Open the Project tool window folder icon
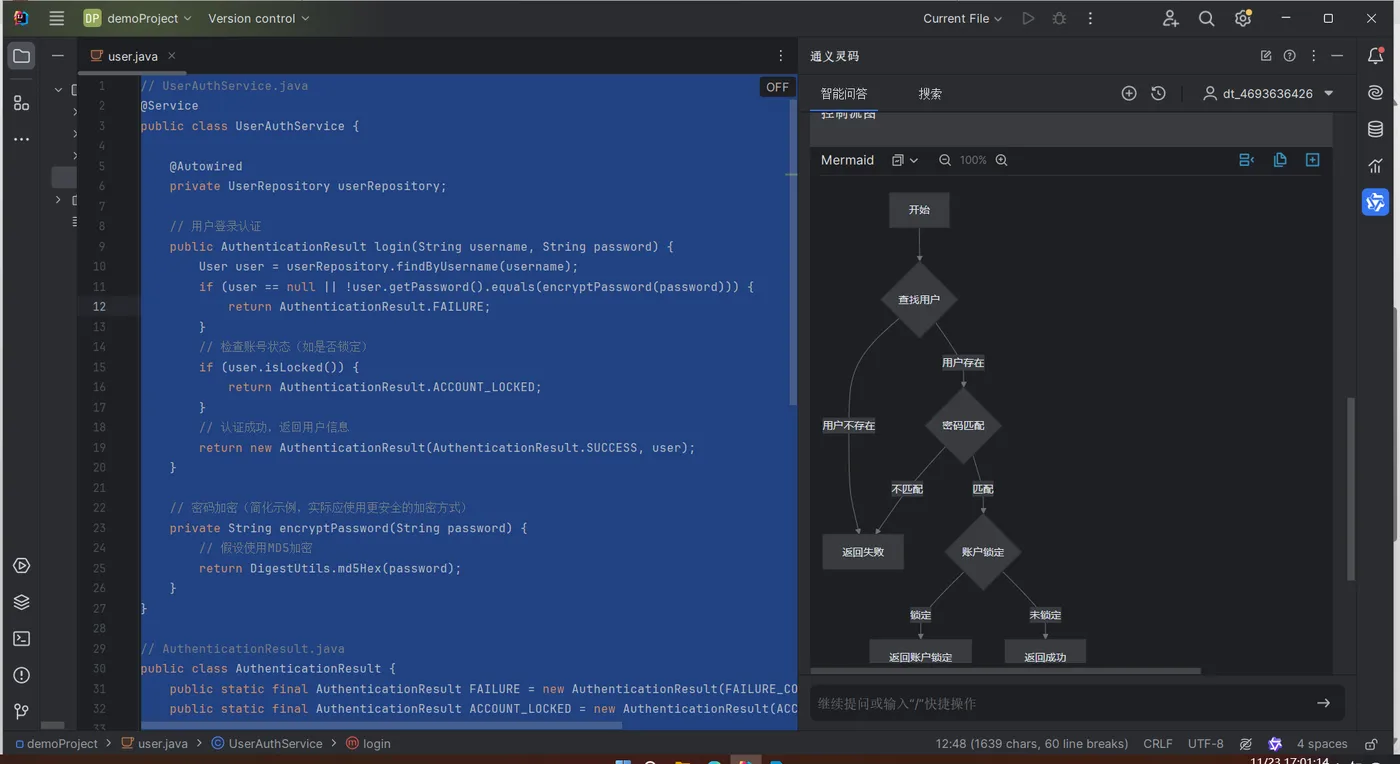The image size is (1400, 764). 21,56
